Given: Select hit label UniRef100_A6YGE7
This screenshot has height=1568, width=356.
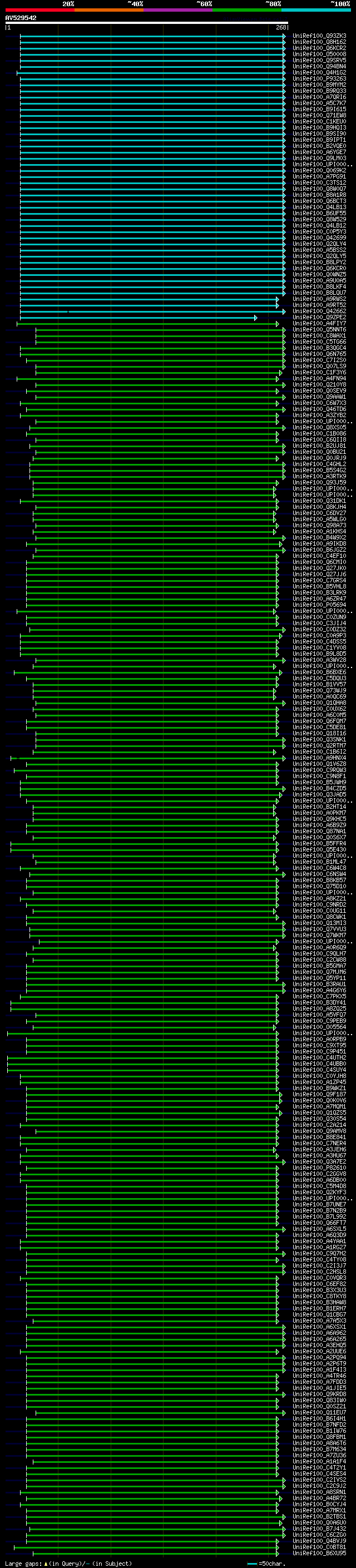Looking at the screenshot, I should click(x=319, y=152).
